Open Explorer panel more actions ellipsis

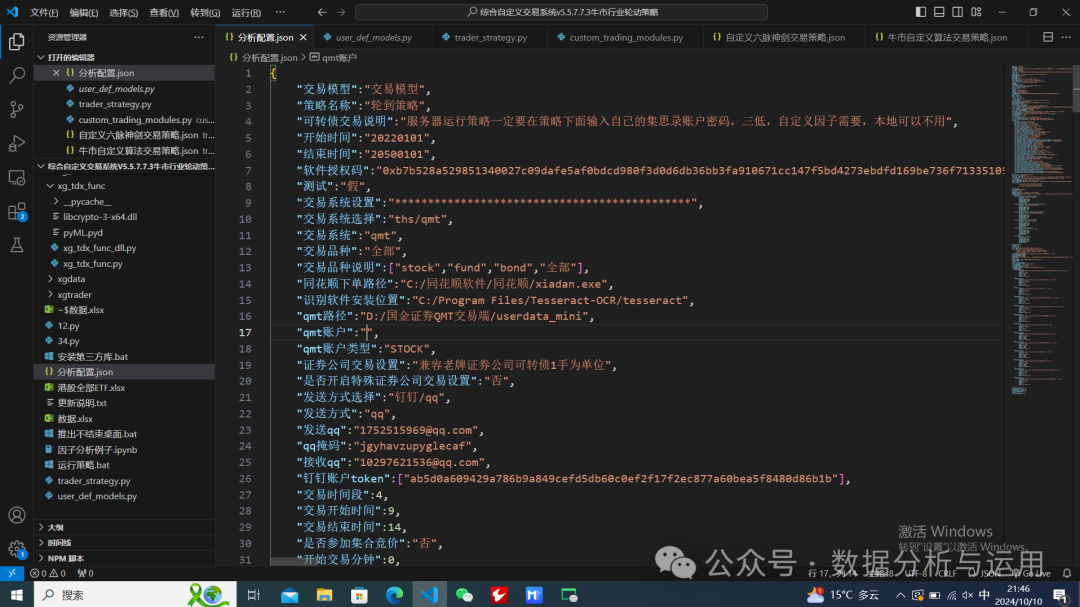tap(199, 37)
